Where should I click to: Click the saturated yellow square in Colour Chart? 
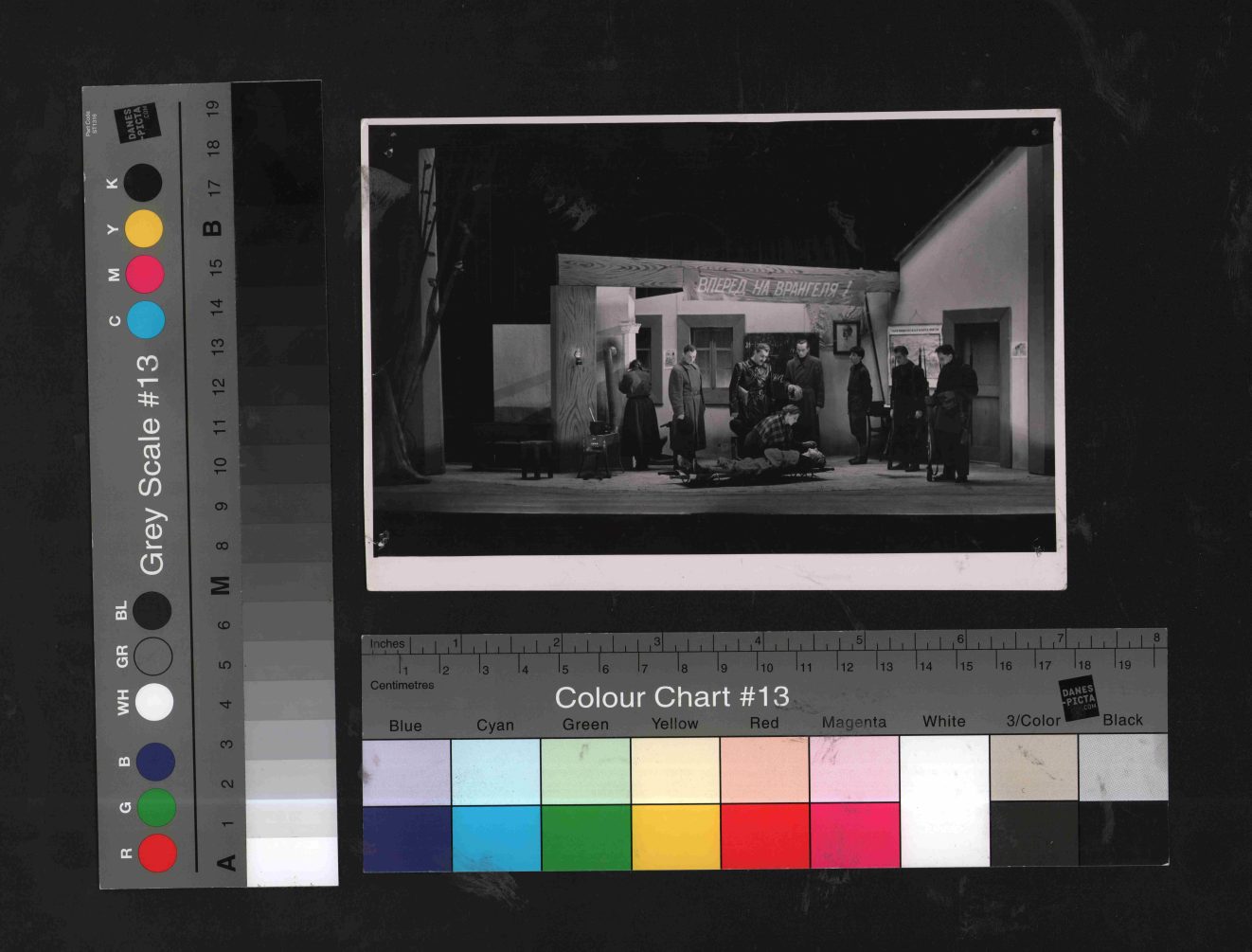[x=675, y=836]
